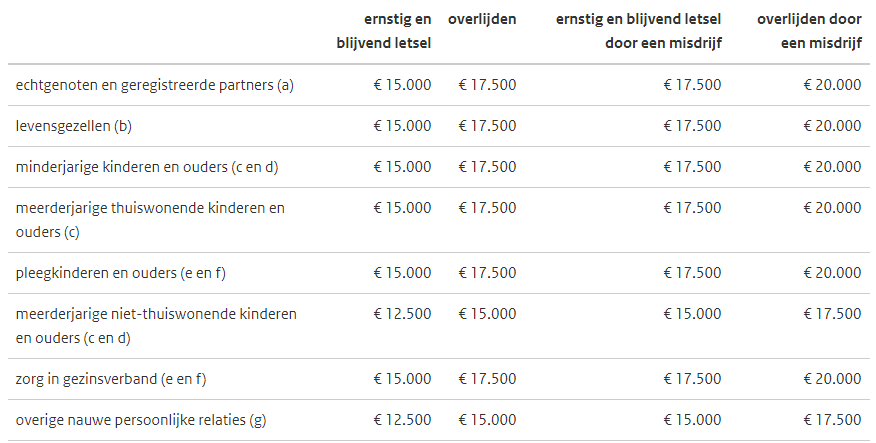Click 'meerderjarige niet-thuiswonende kinderen en ouders' row label

156,326
